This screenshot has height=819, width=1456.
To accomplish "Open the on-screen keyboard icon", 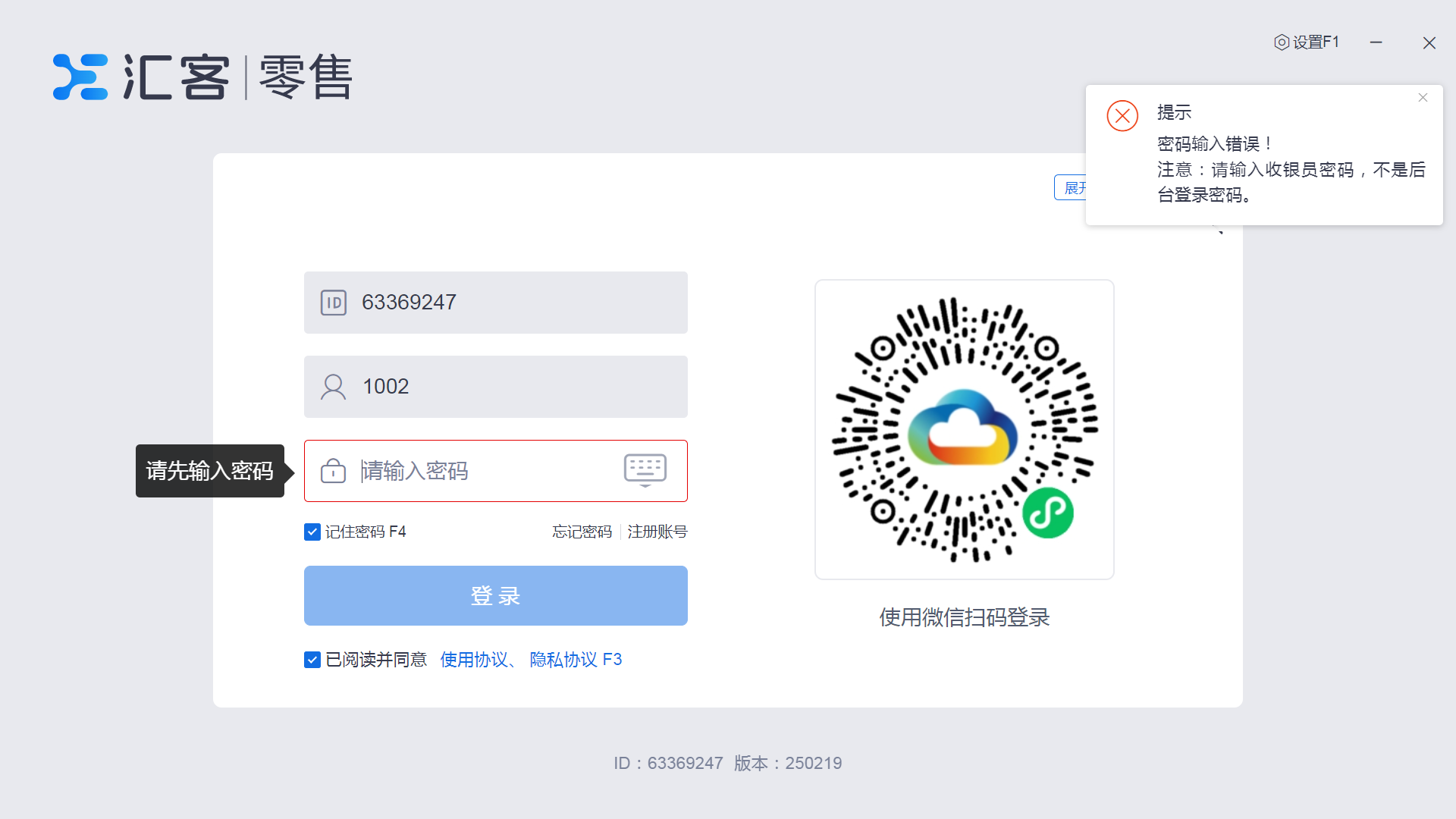I will 645,471.
